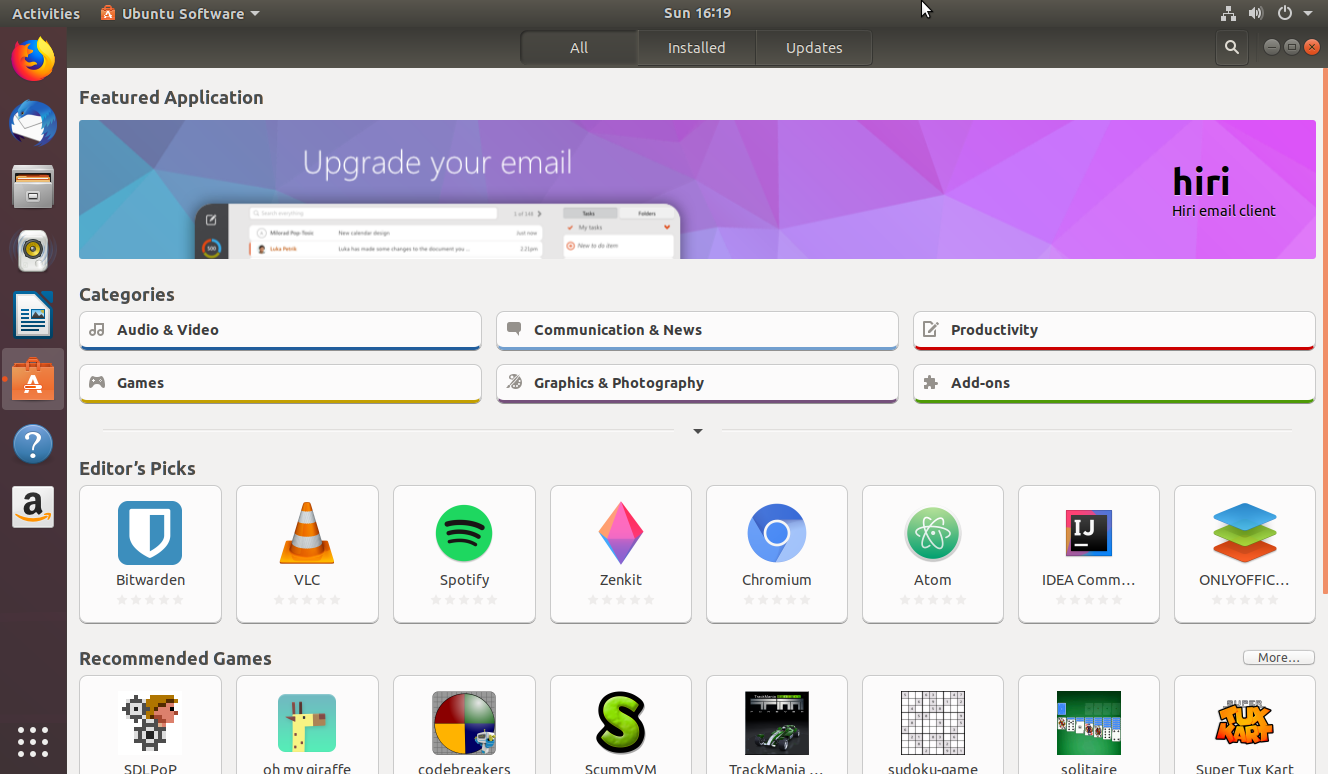Viewport: 1328px width, 774px height.
Task: Switch to the Installed tab
Action: click(x=696, y=47)
